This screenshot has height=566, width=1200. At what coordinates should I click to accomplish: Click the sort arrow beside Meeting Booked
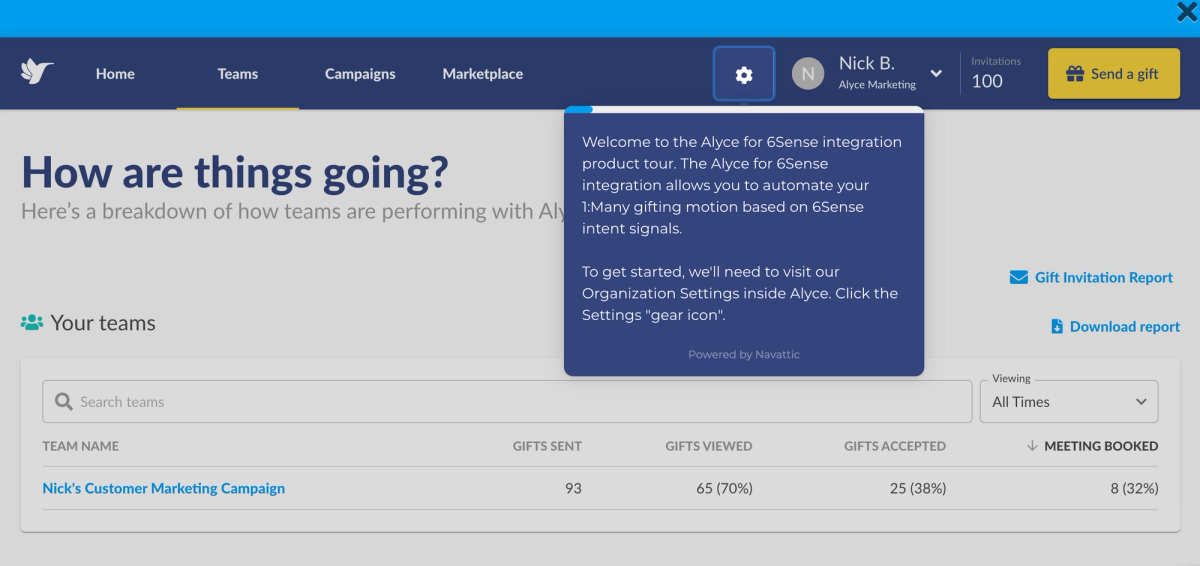[1032, 446]
